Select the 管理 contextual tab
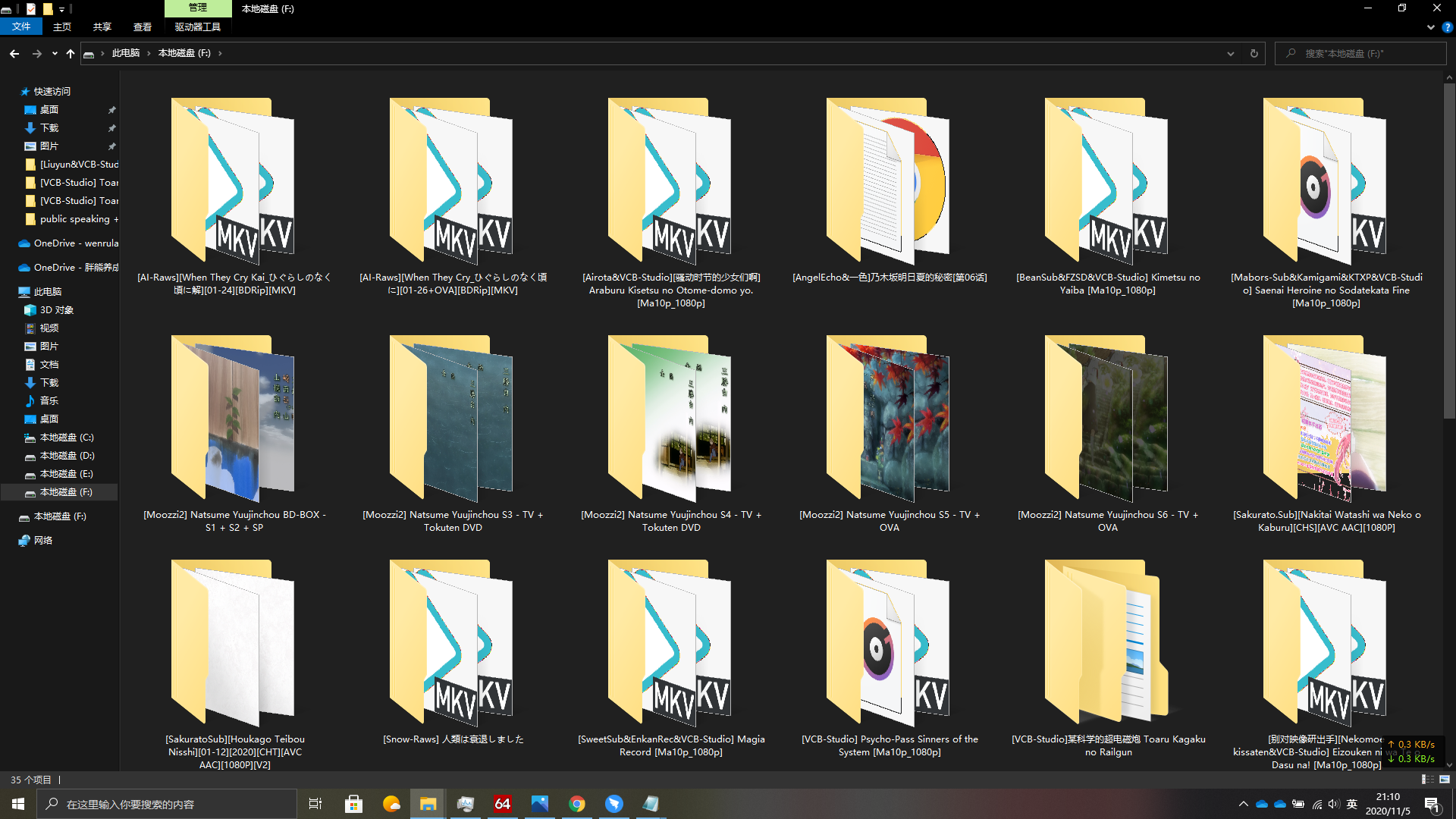Screen dimensions: 1456x819 point(198,8)
